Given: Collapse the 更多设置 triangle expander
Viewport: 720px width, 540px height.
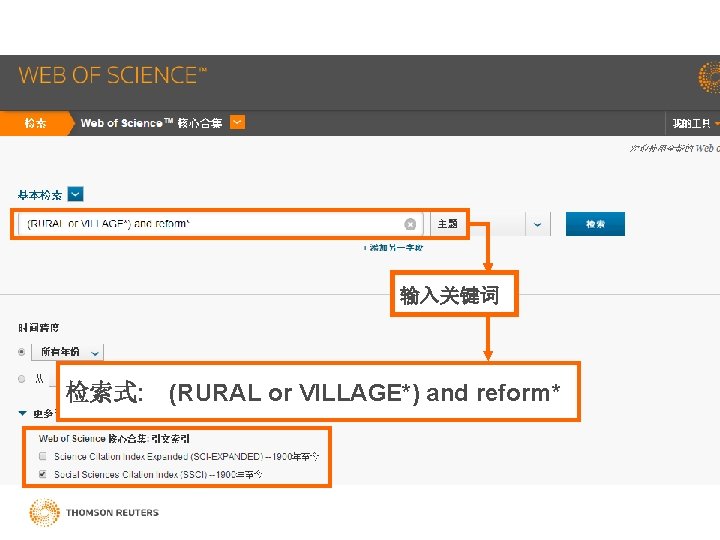Looking at the screenshot, I should (22, 413).
